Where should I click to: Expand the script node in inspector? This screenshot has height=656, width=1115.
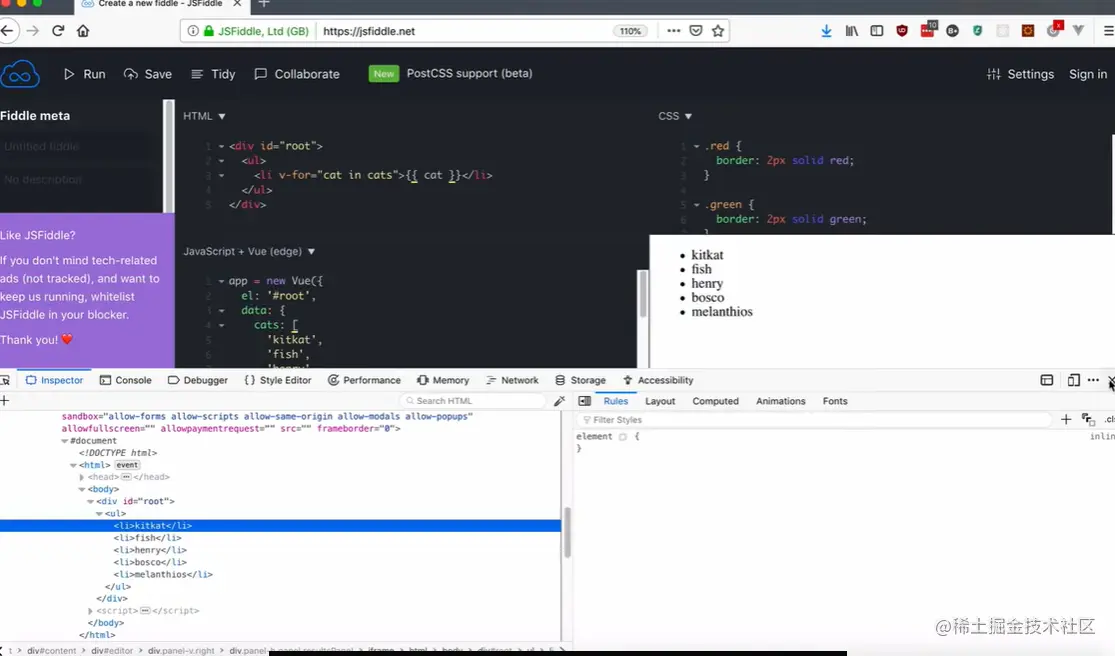(90, 611)
